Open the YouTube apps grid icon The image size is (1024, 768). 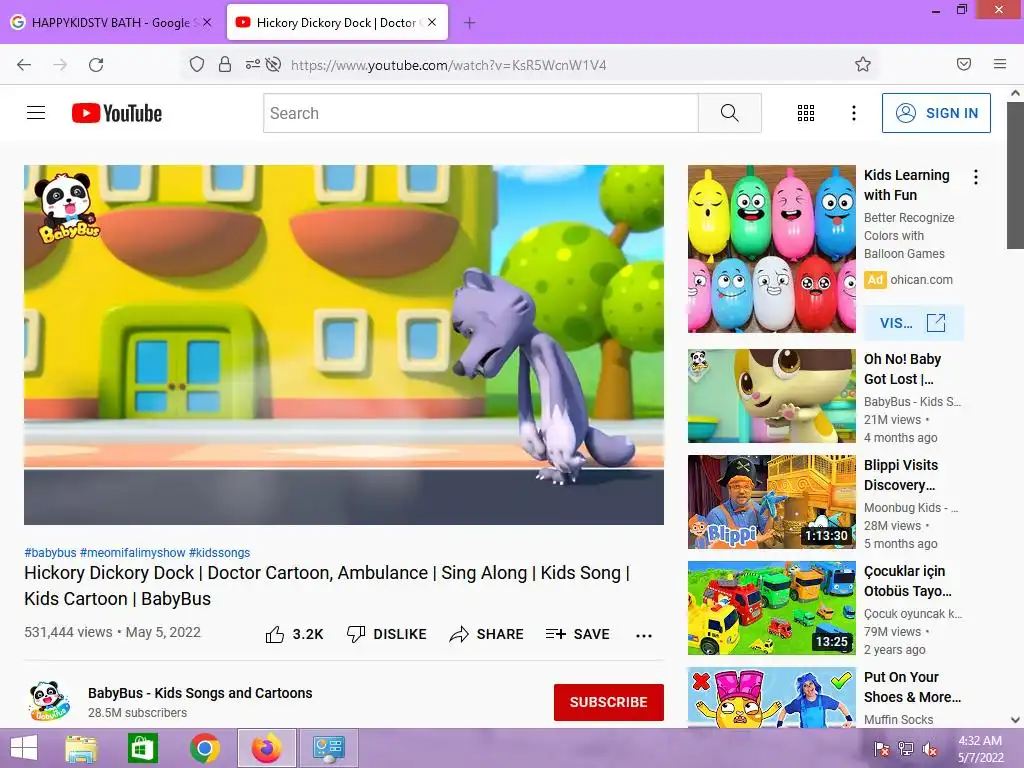tap(806, 113)
